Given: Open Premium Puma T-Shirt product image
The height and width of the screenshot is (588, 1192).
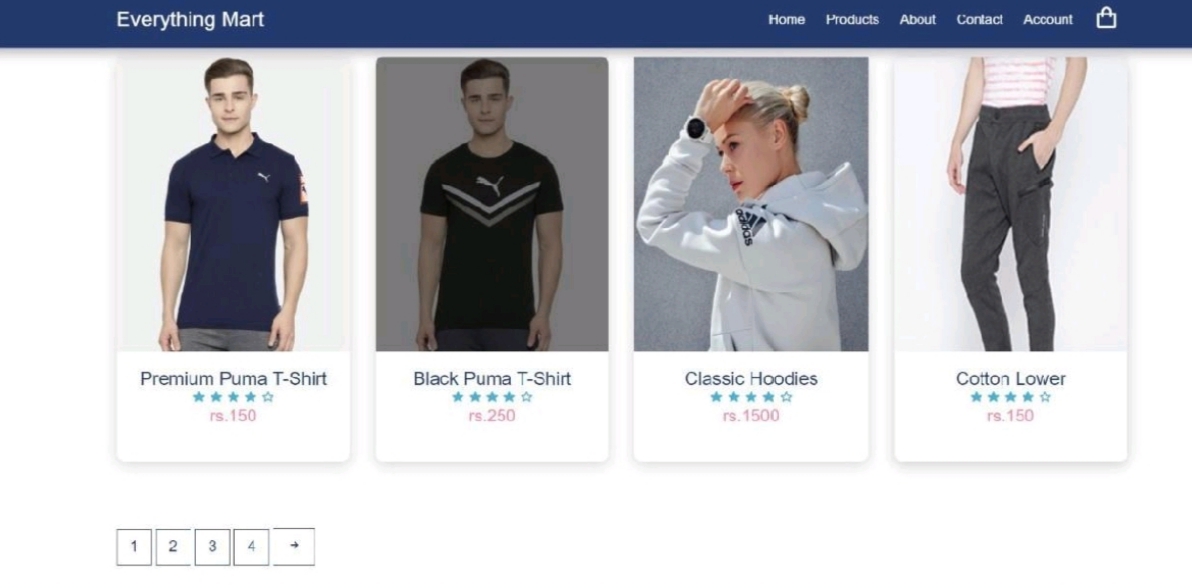Looking at the screenshot, I should [x=233, y=204].
